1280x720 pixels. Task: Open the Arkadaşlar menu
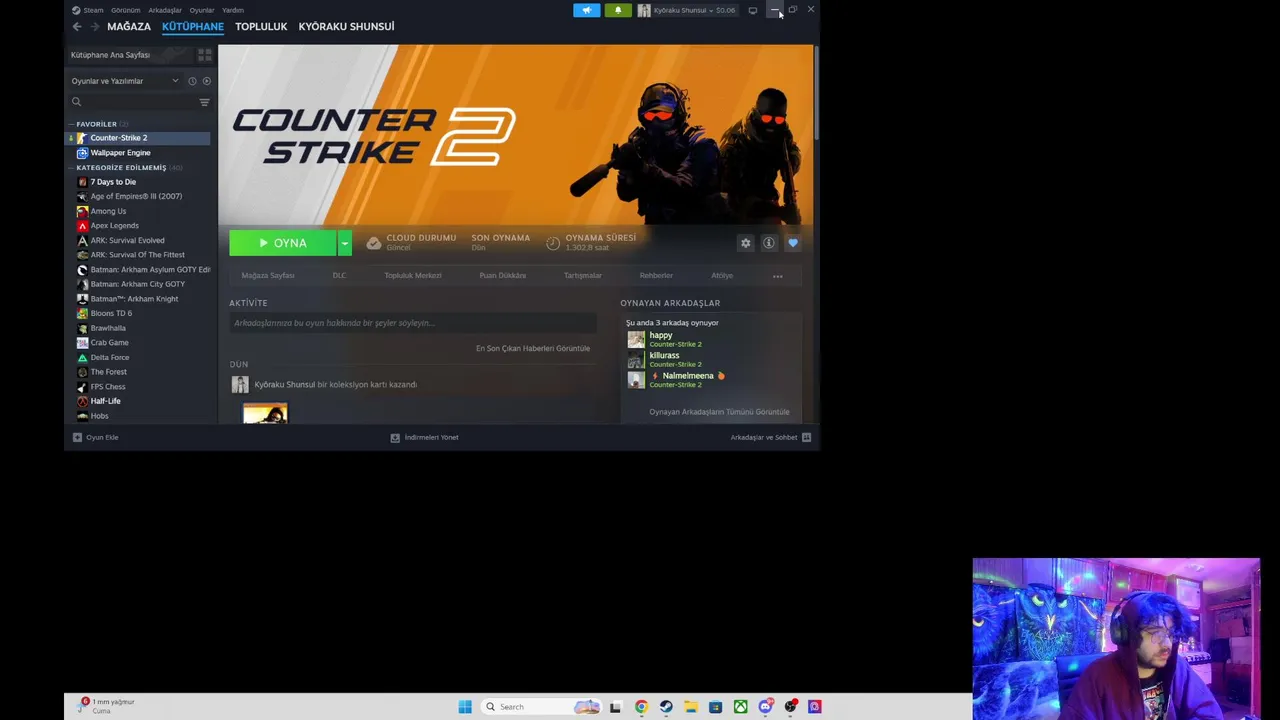click(165, 10)
